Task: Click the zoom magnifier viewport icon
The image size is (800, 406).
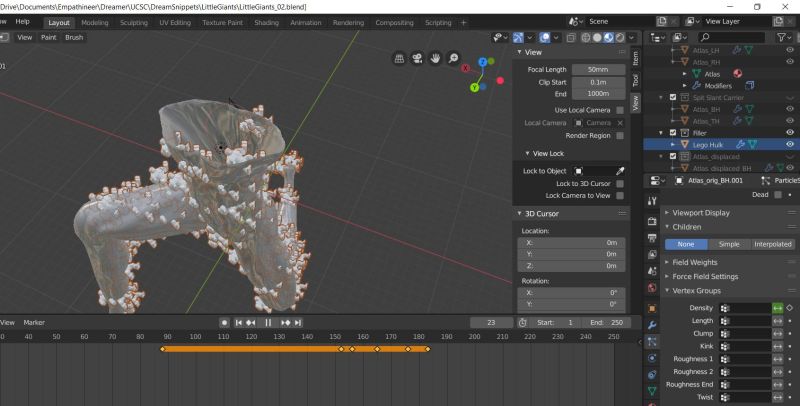Action: 454,60
